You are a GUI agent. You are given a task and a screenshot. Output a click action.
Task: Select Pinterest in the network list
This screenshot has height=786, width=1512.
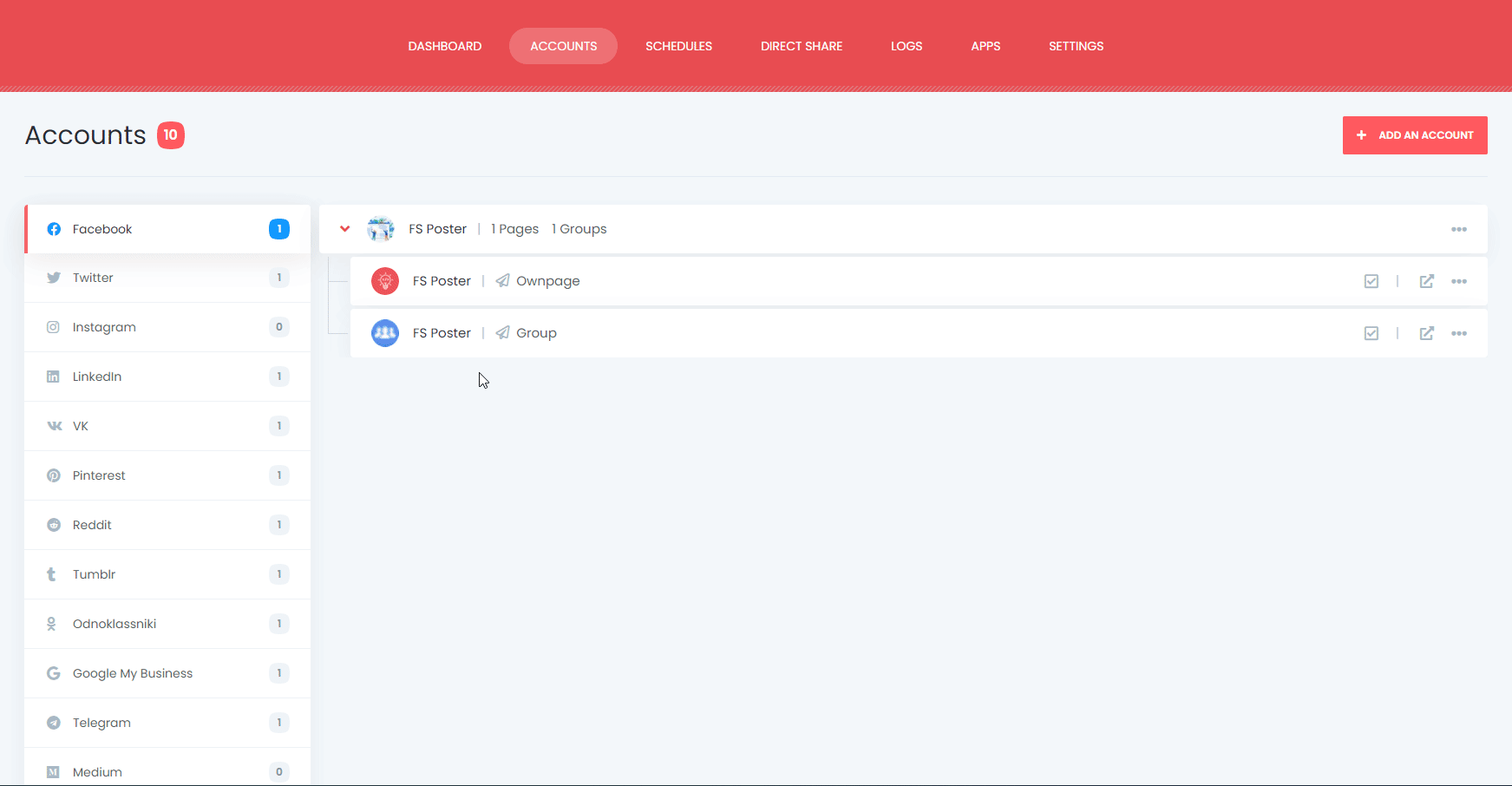point(167,475)
